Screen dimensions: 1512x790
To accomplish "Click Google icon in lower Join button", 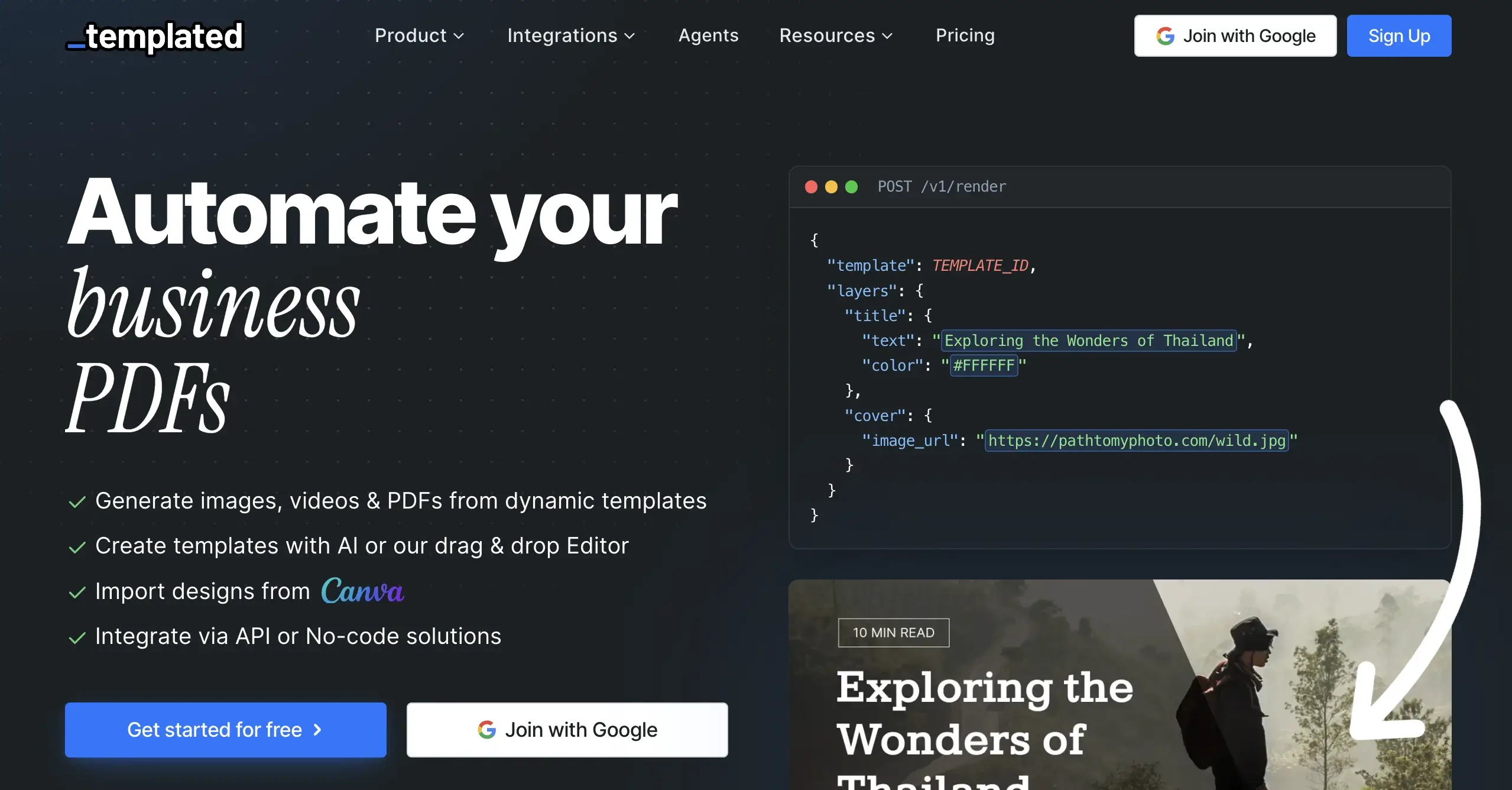I will tap(486, 730).
